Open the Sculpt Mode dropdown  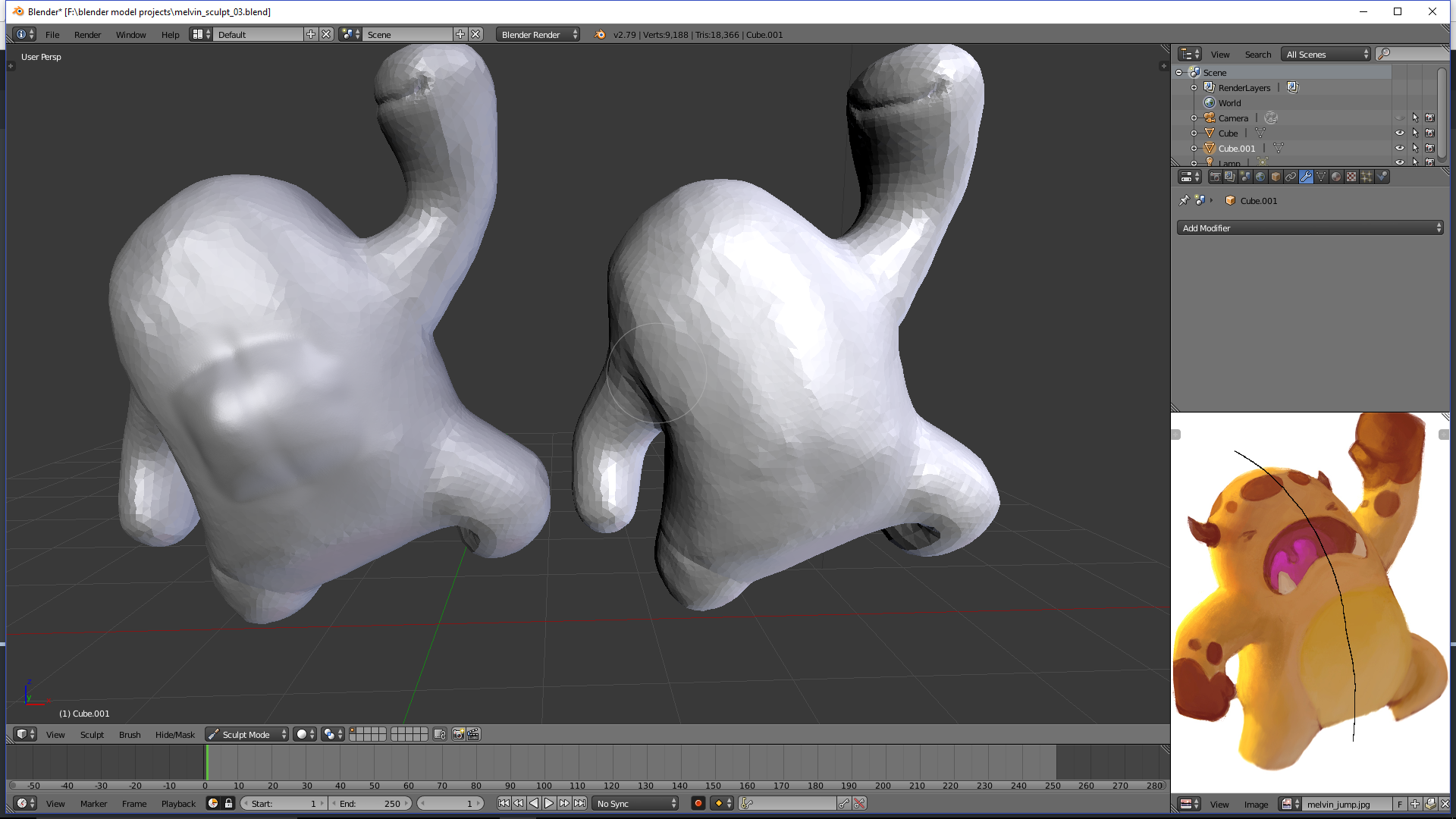(x=247, y=734)
